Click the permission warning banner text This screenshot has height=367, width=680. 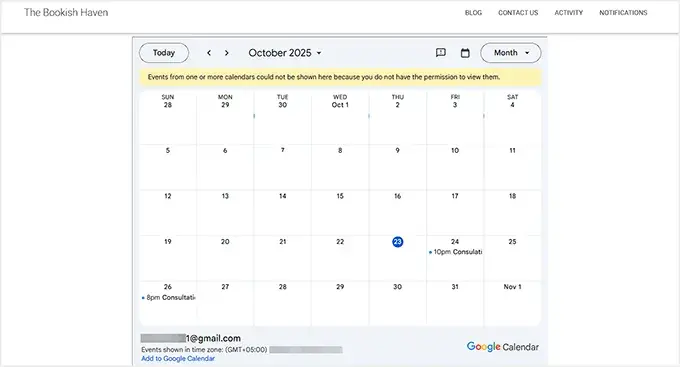324,77
